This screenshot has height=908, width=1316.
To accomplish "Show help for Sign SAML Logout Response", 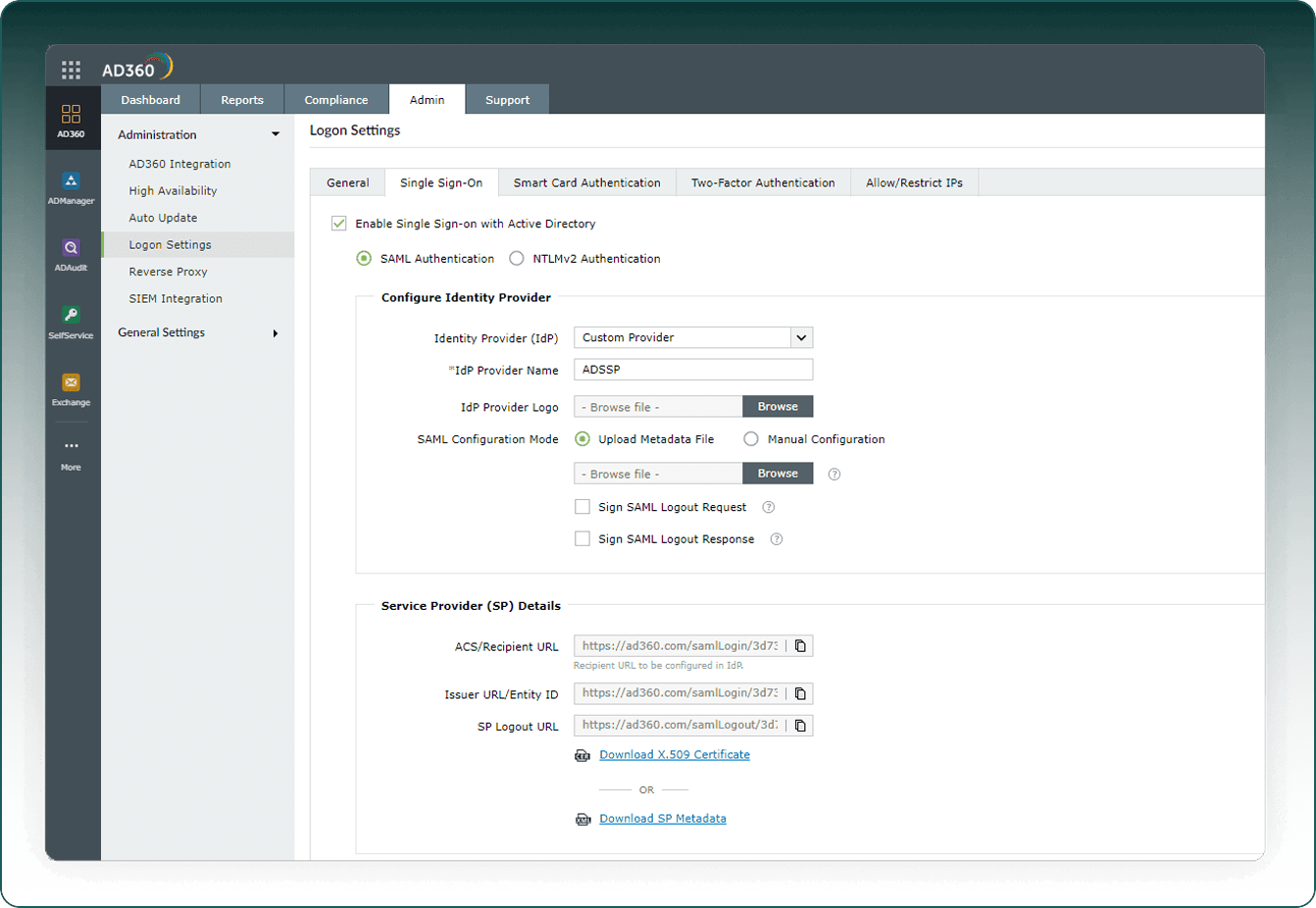I will tap(777, 539).
